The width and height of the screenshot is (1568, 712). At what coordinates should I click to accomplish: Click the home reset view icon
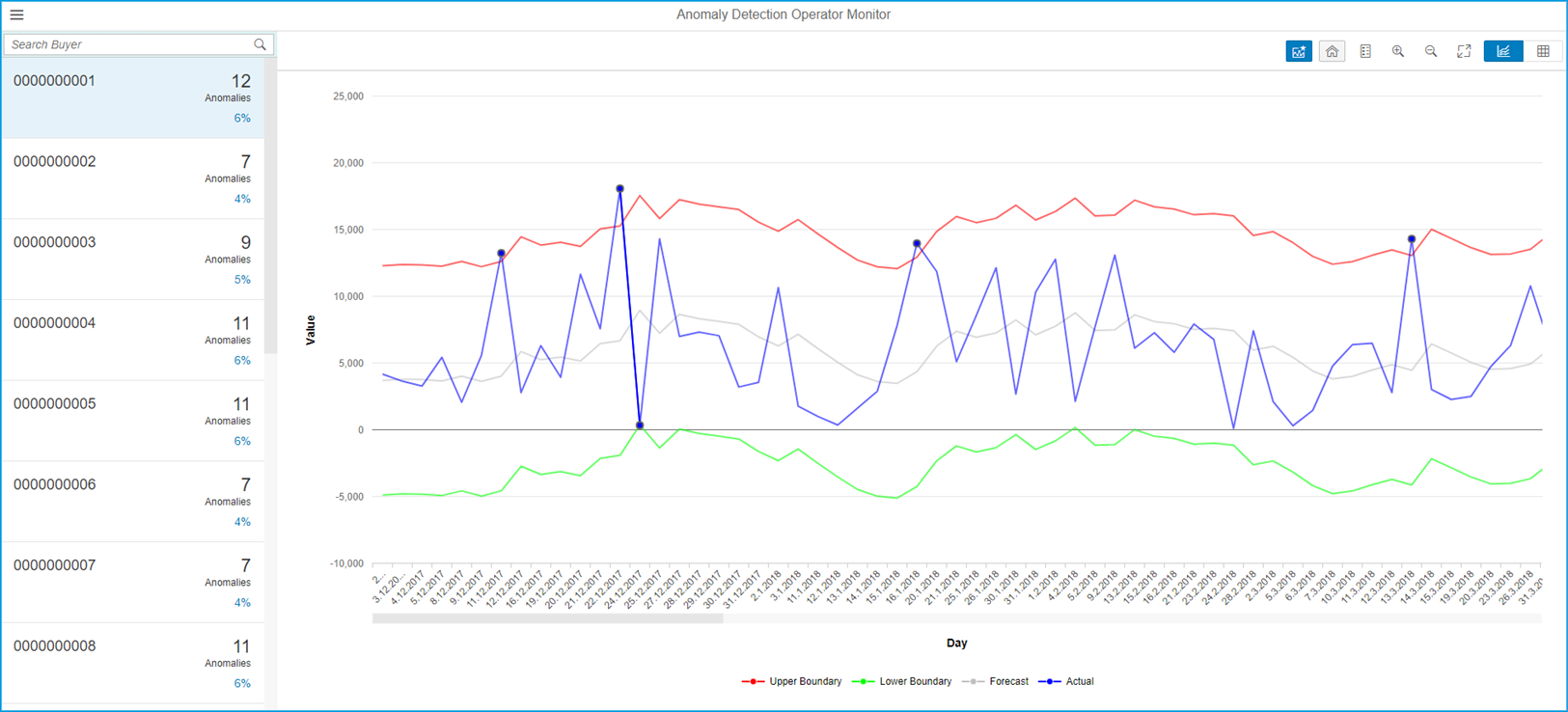coord(1332,51)
